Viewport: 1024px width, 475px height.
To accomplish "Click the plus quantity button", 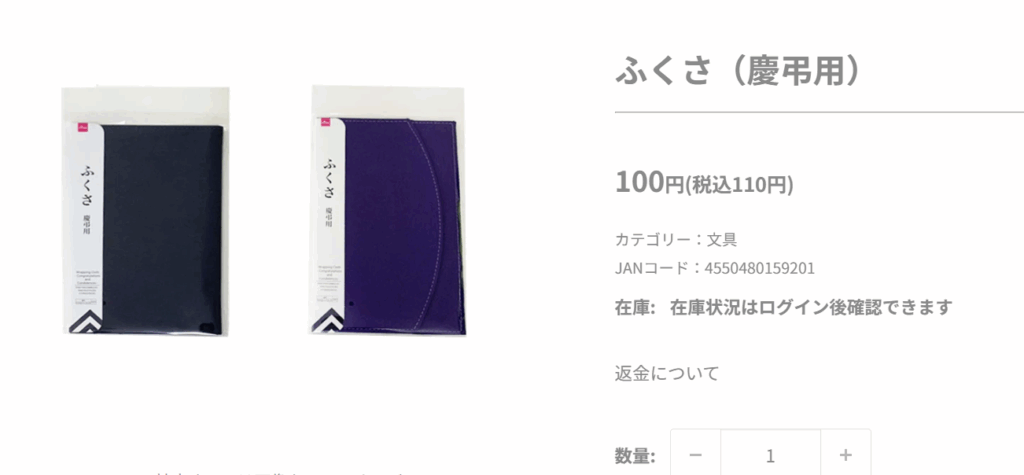I will (846, 454).
